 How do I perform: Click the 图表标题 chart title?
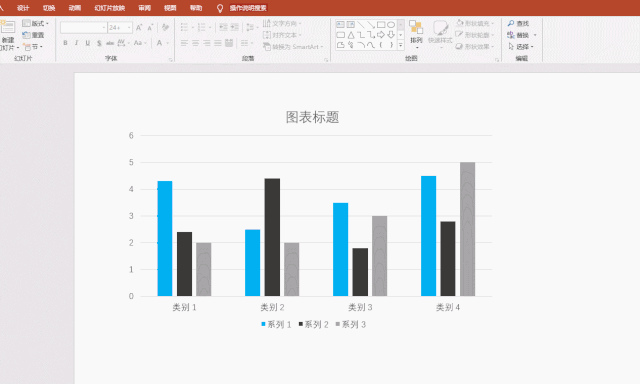[312, 118]
